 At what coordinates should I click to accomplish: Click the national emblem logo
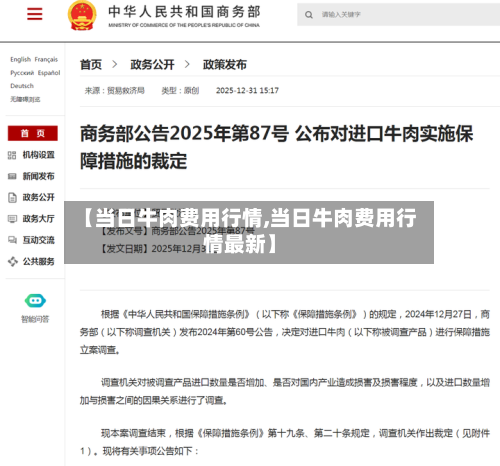pos(82,15)
